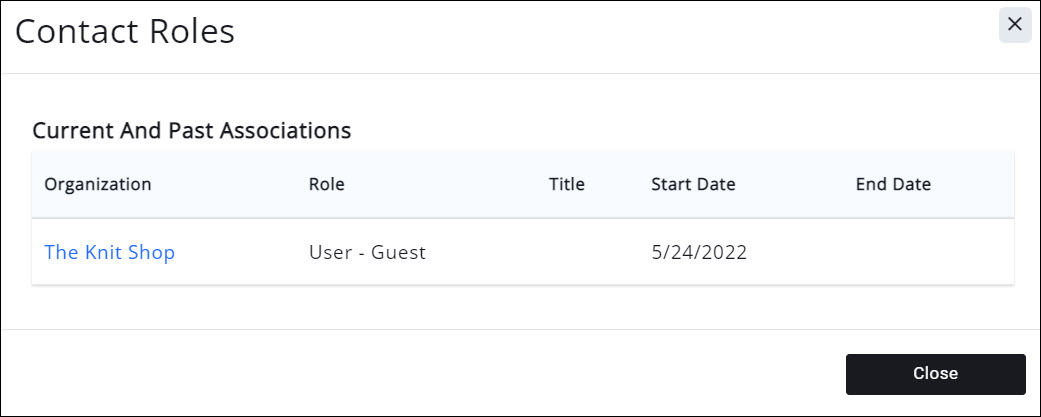Click the blank area right of the associations heading
Screen dimensions: 1041x417
[680, 130]
